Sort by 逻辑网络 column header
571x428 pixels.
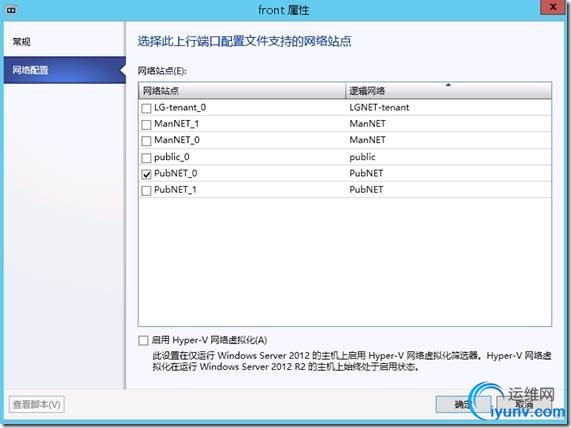(448, 90)
